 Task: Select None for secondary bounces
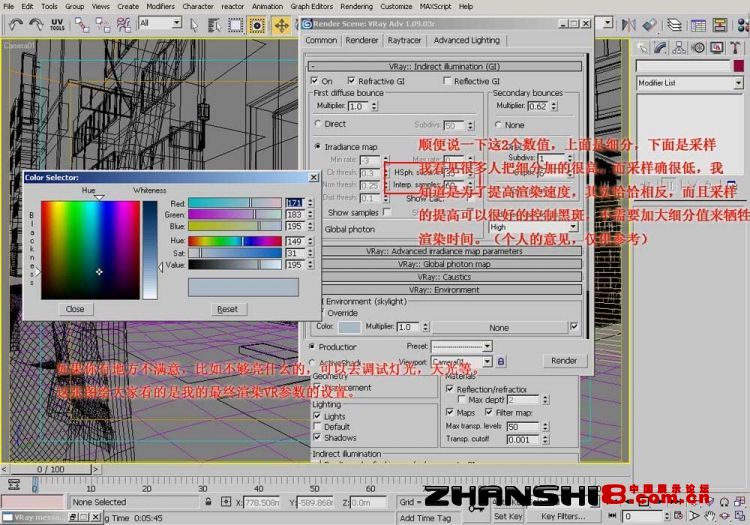[x=498, y=124]
